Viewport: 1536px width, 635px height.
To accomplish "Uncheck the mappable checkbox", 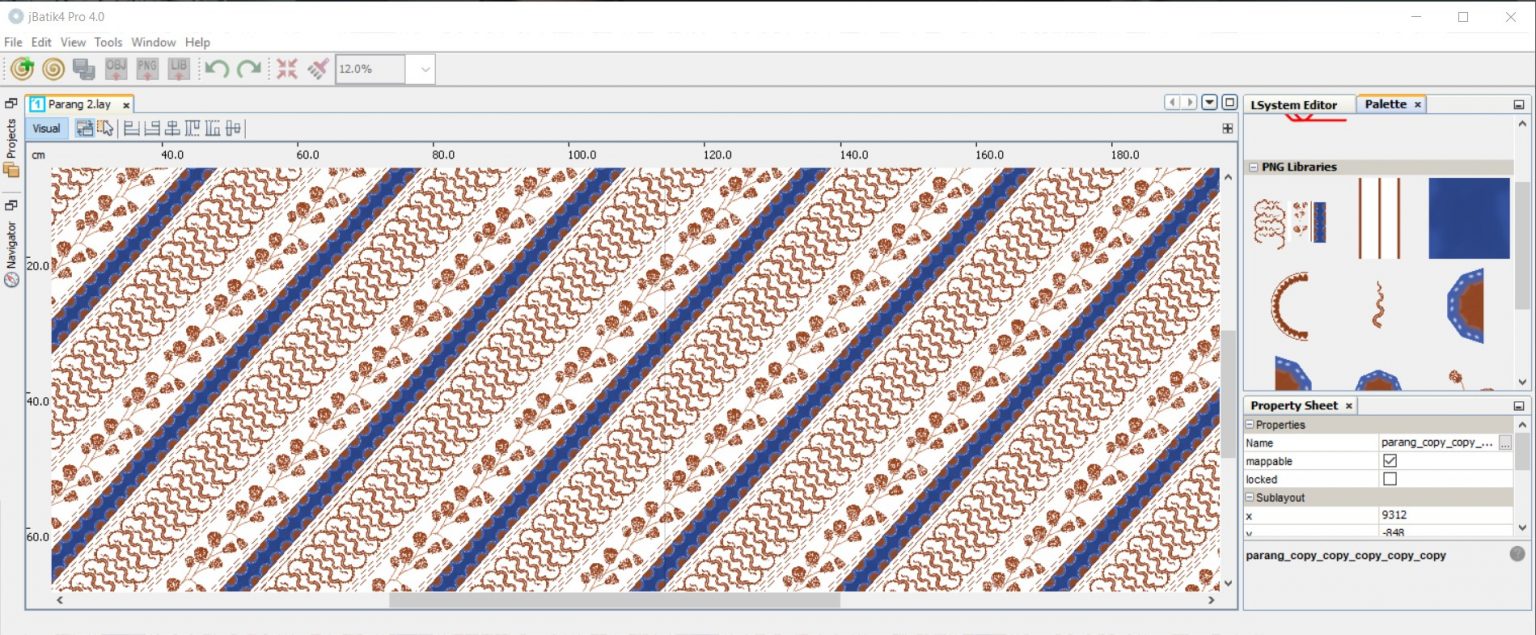I will [1389, 461].
